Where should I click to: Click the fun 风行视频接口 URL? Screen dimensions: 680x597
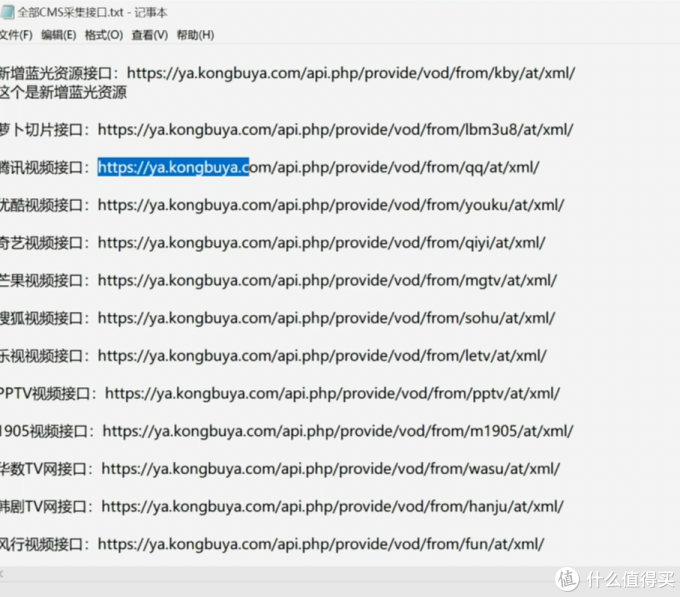pos(321,545)
